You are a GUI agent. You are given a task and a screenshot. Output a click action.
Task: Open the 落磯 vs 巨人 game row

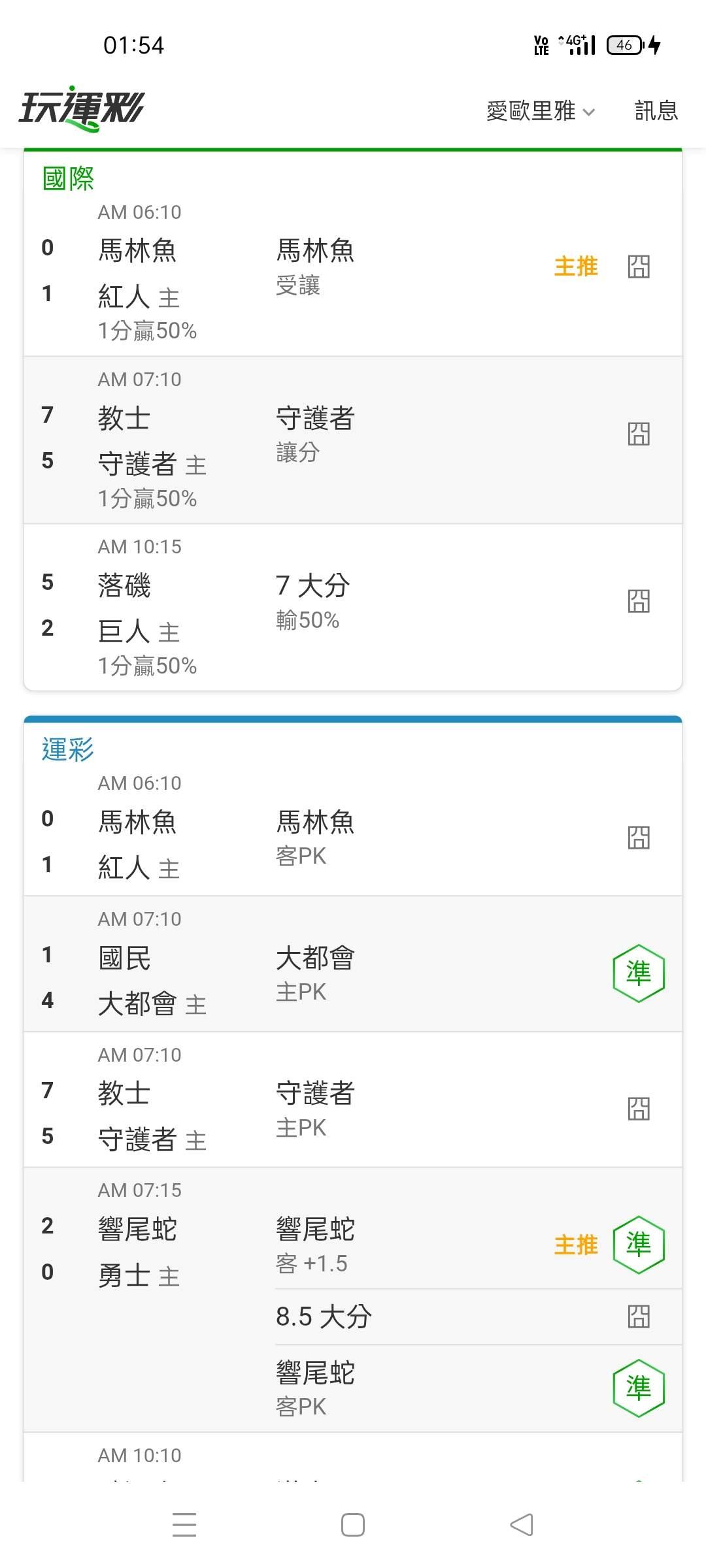353,607
